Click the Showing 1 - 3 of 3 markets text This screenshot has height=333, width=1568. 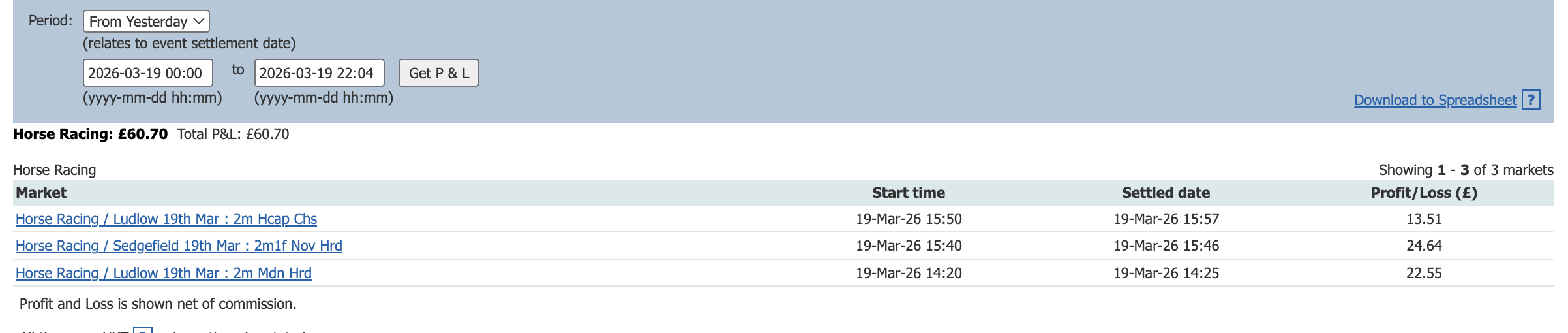click(1466, 170)
